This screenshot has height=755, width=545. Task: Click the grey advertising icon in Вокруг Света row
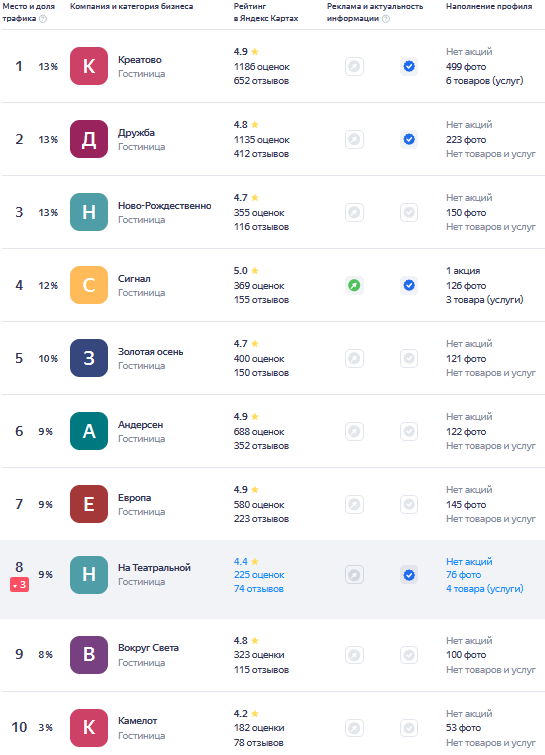tap(354, 655)
